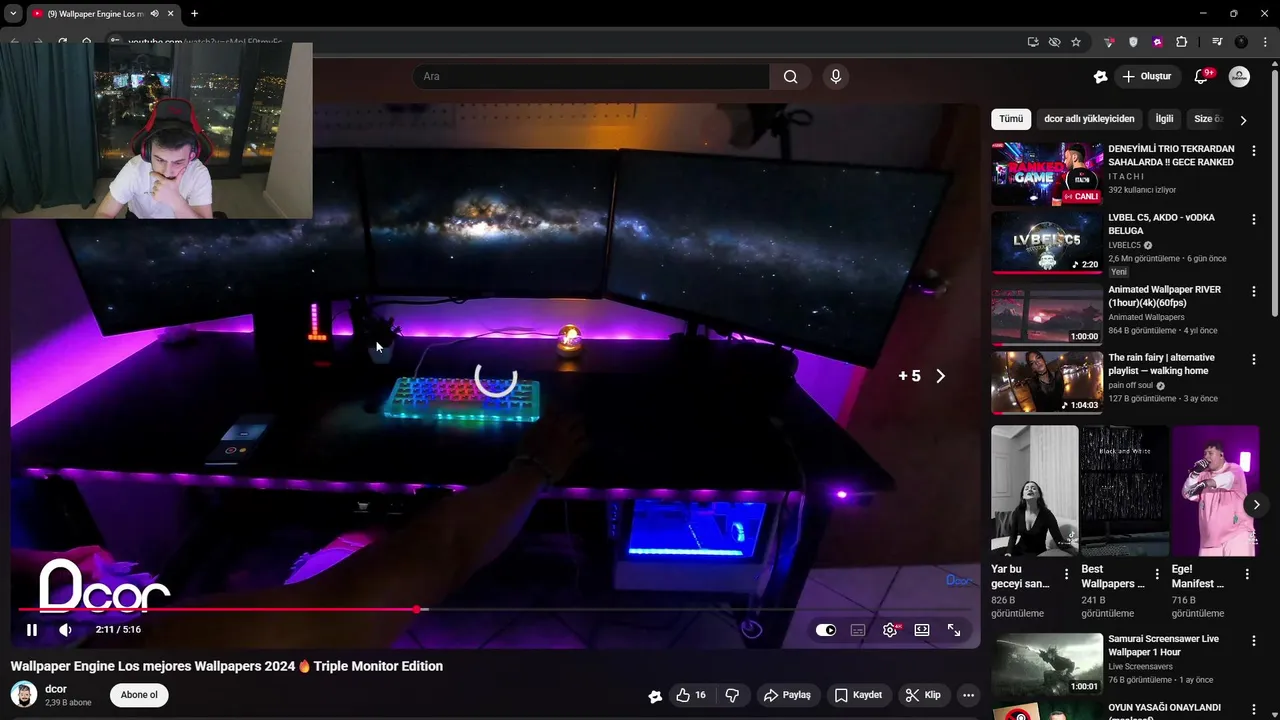Open the Oluştur create menu
The height and width of the screenshot is (720, 1280).
click(1147, 77)
